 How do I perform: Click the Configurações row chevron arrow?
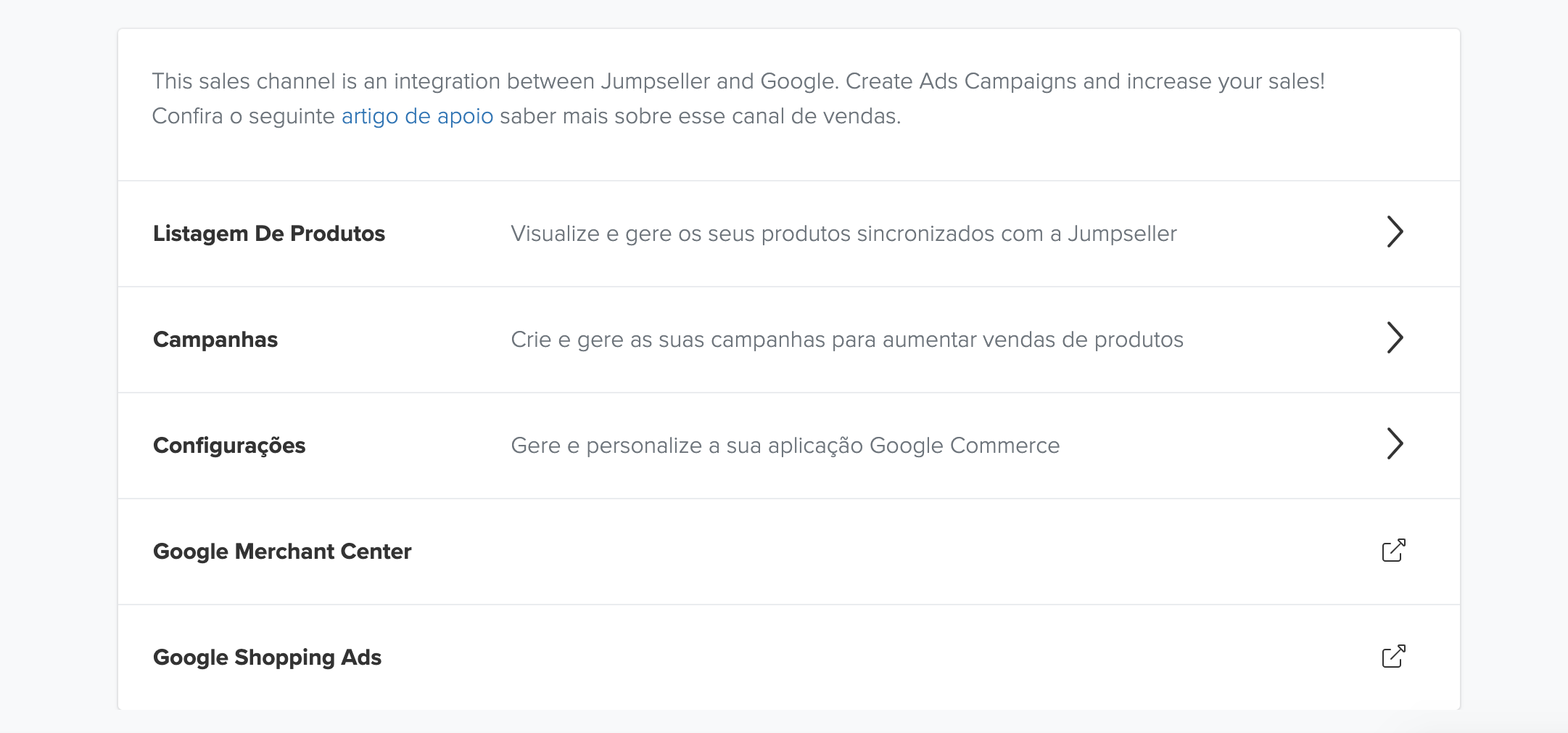click(x=1395, y=444)
